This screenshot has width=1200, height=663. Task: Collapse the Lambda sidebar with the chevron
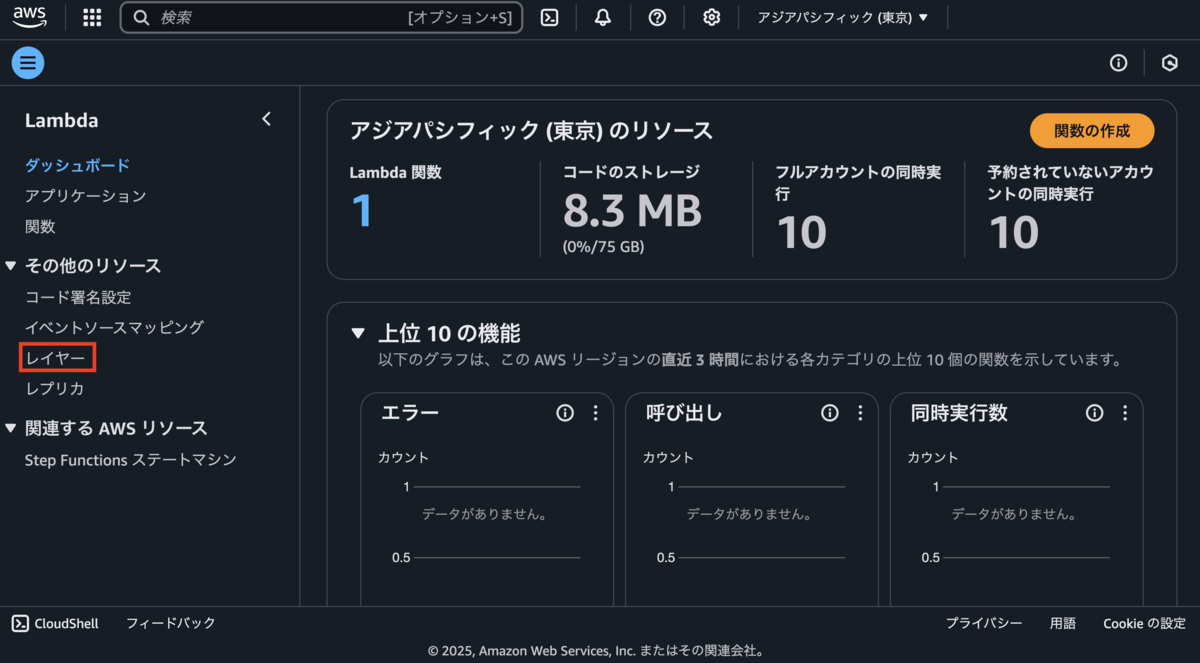coord(266,119)
